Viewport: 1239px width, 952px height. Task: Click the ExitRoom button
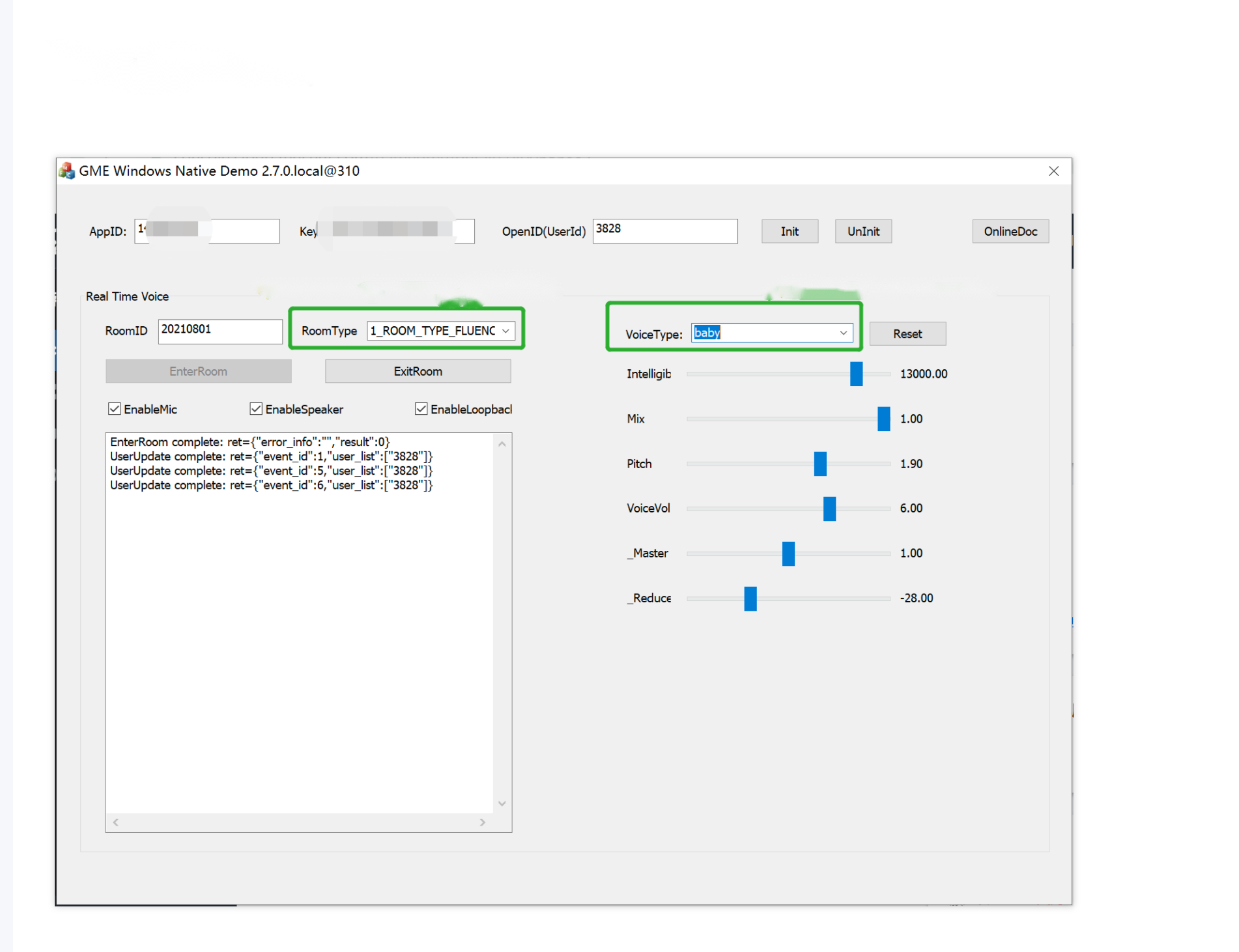(x=418, y=371)
